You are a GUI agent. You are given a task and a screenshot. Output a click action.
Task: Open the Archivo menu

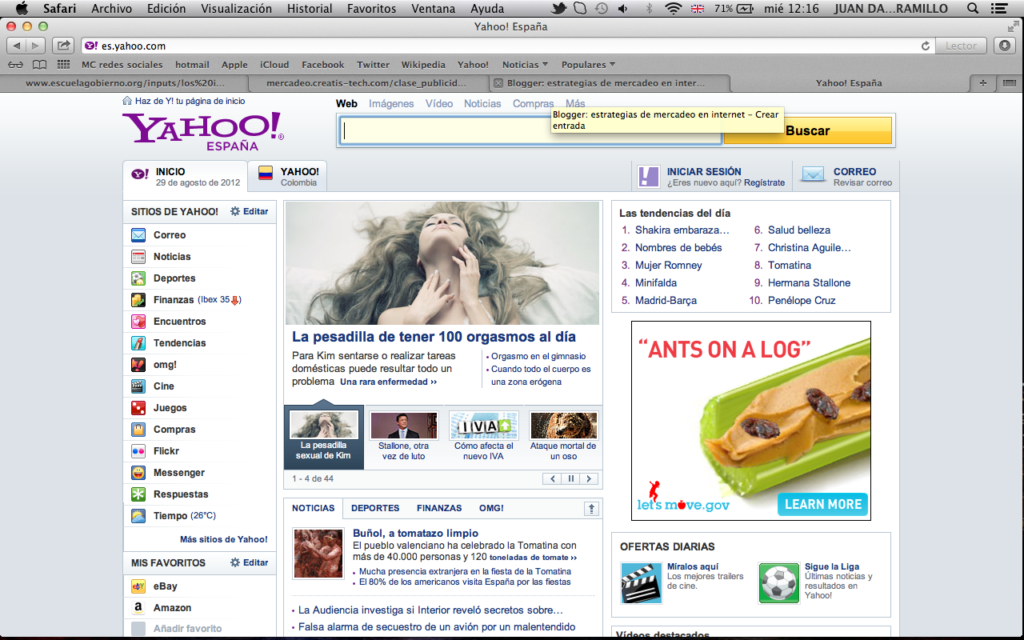pyautogui.click(x=112, y=8)
